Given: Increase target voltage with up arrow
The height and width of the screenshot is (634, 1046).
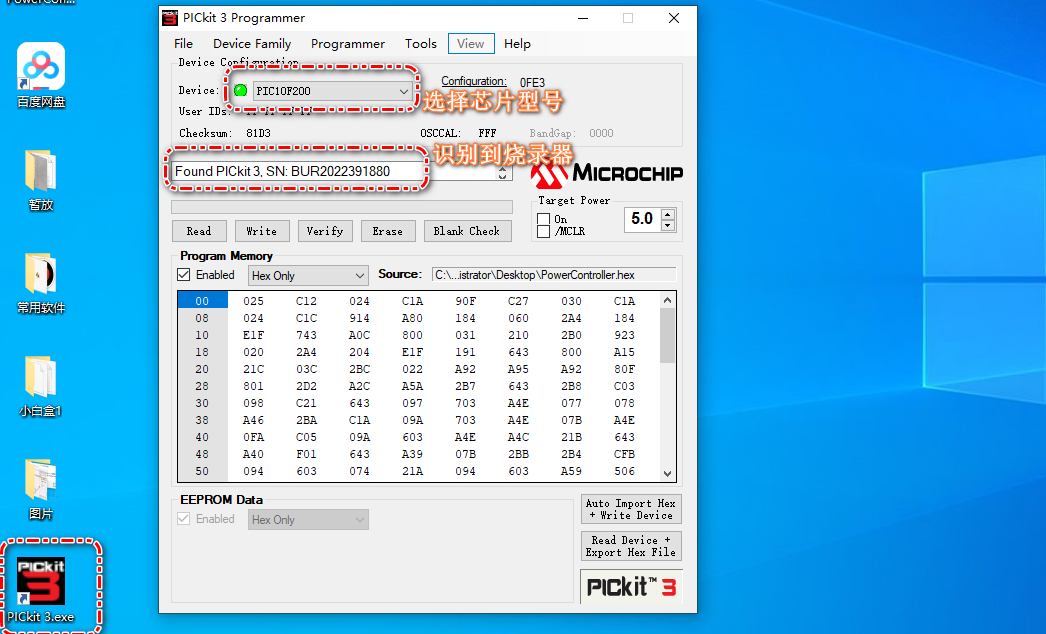Looking at the screenshot, I should coord(668,214).
